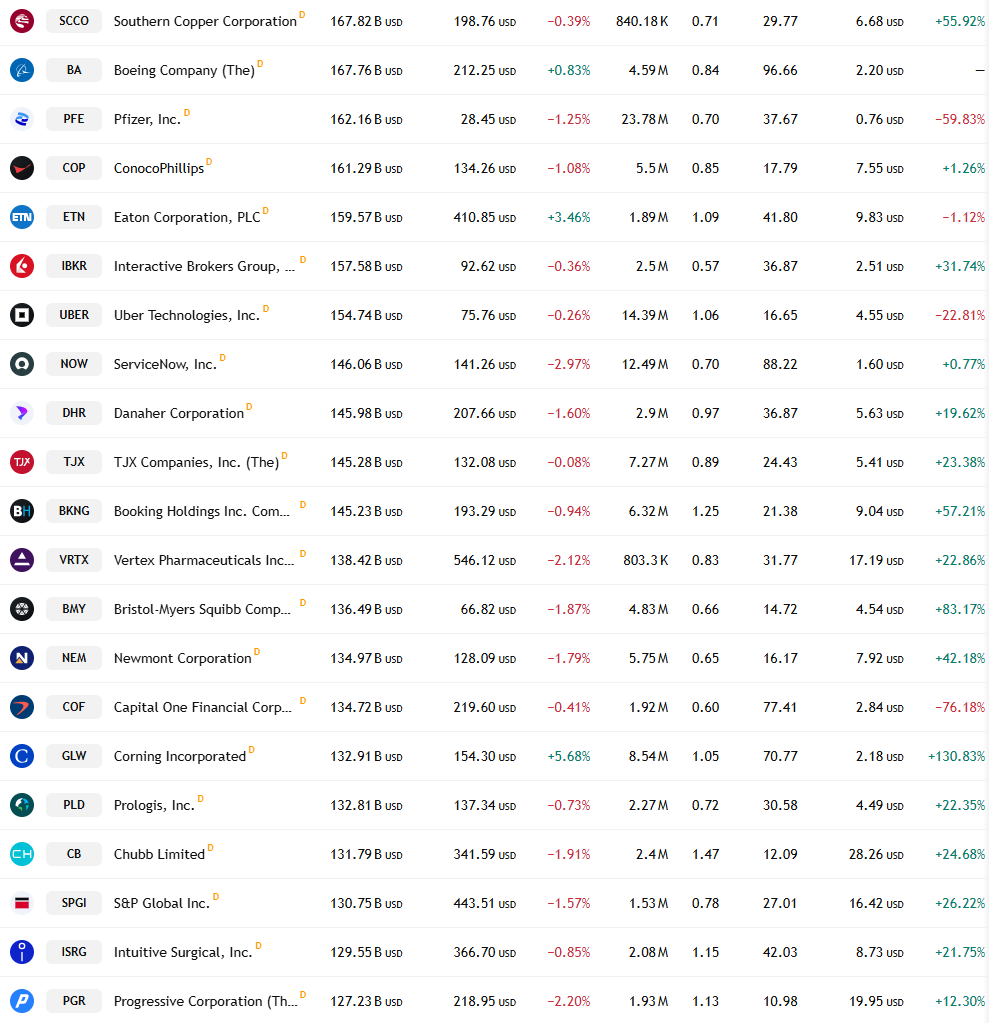Click the Chubb Limited logo icon
Viewport: 989px width, 1023px height.
[x=22, y=854]
